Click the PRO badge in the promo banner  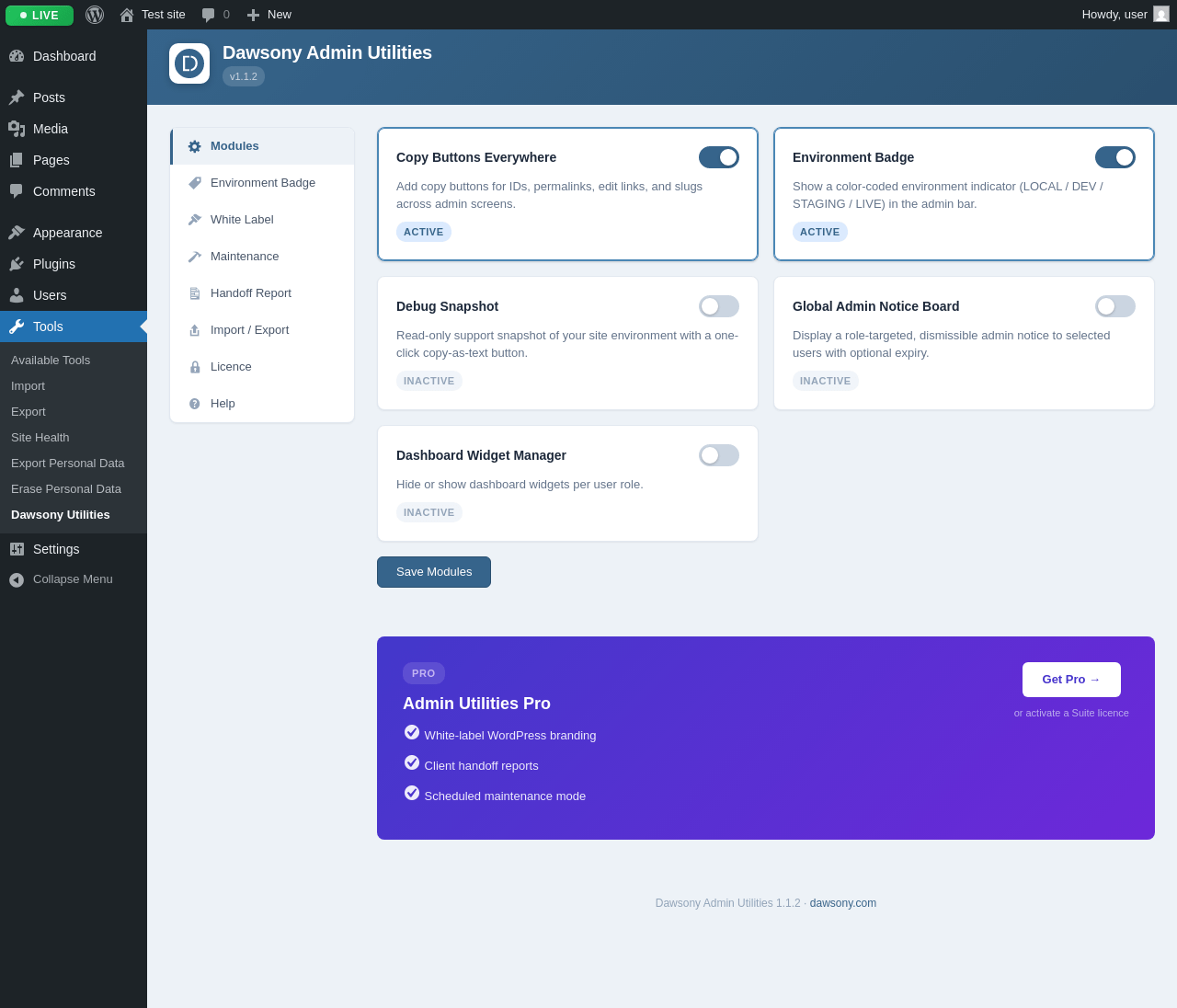click(424, 673)
